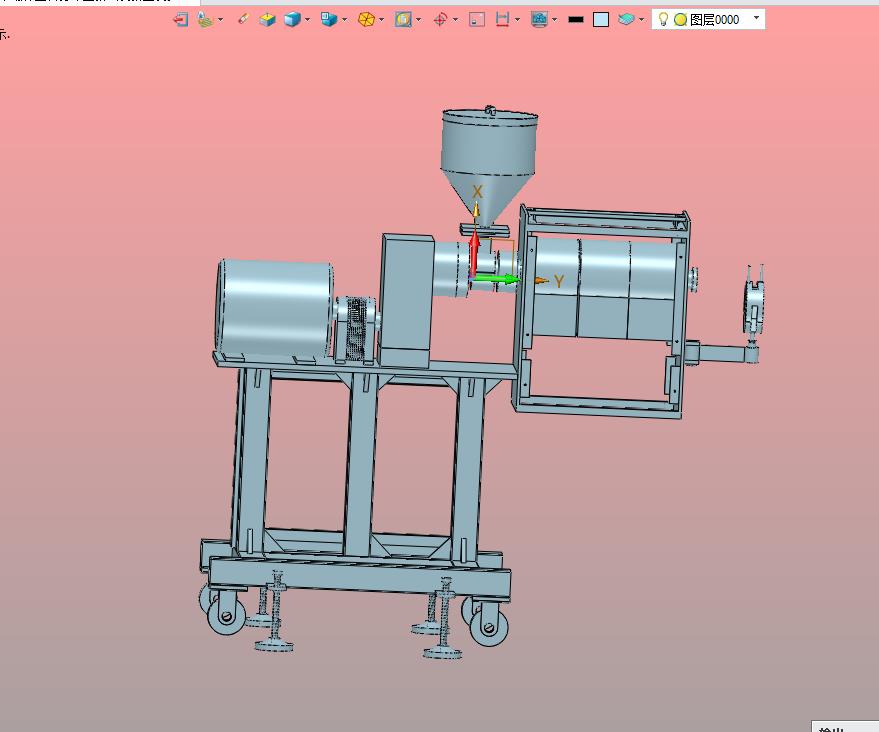Click the yellow circle layer status icon
This screenshot has height=732, width=879.
point(681,20)
